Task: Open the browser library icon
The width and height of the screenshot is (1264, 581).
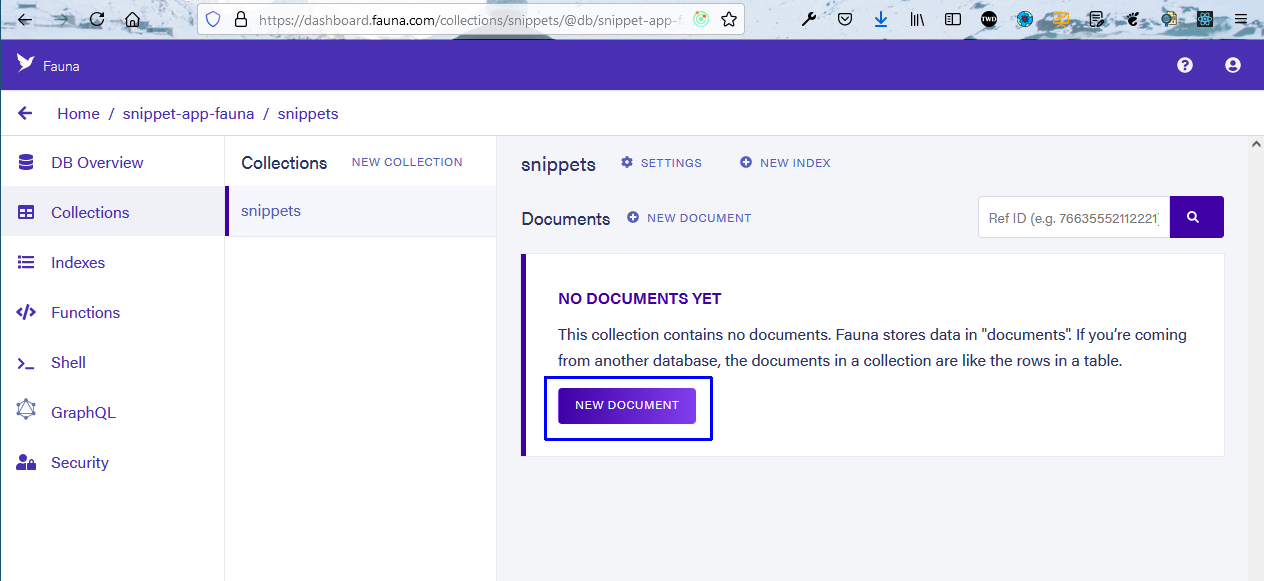Action: pyautogui.click(x=917, y=19)
